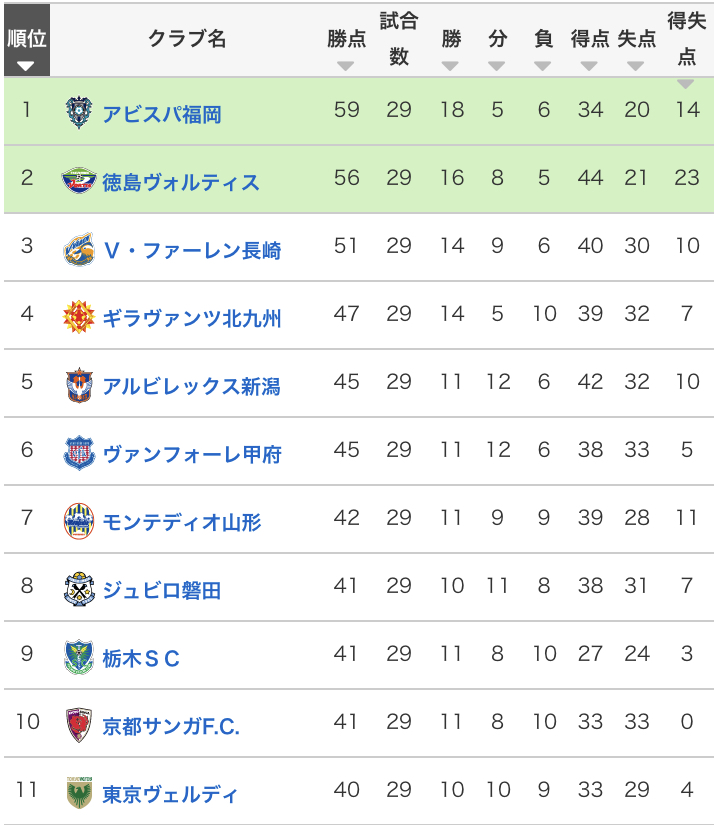Viewport: 714px width, 825px height.
Task: Click the Montedio Yamagata club emblem
Action: pos(79,520)
